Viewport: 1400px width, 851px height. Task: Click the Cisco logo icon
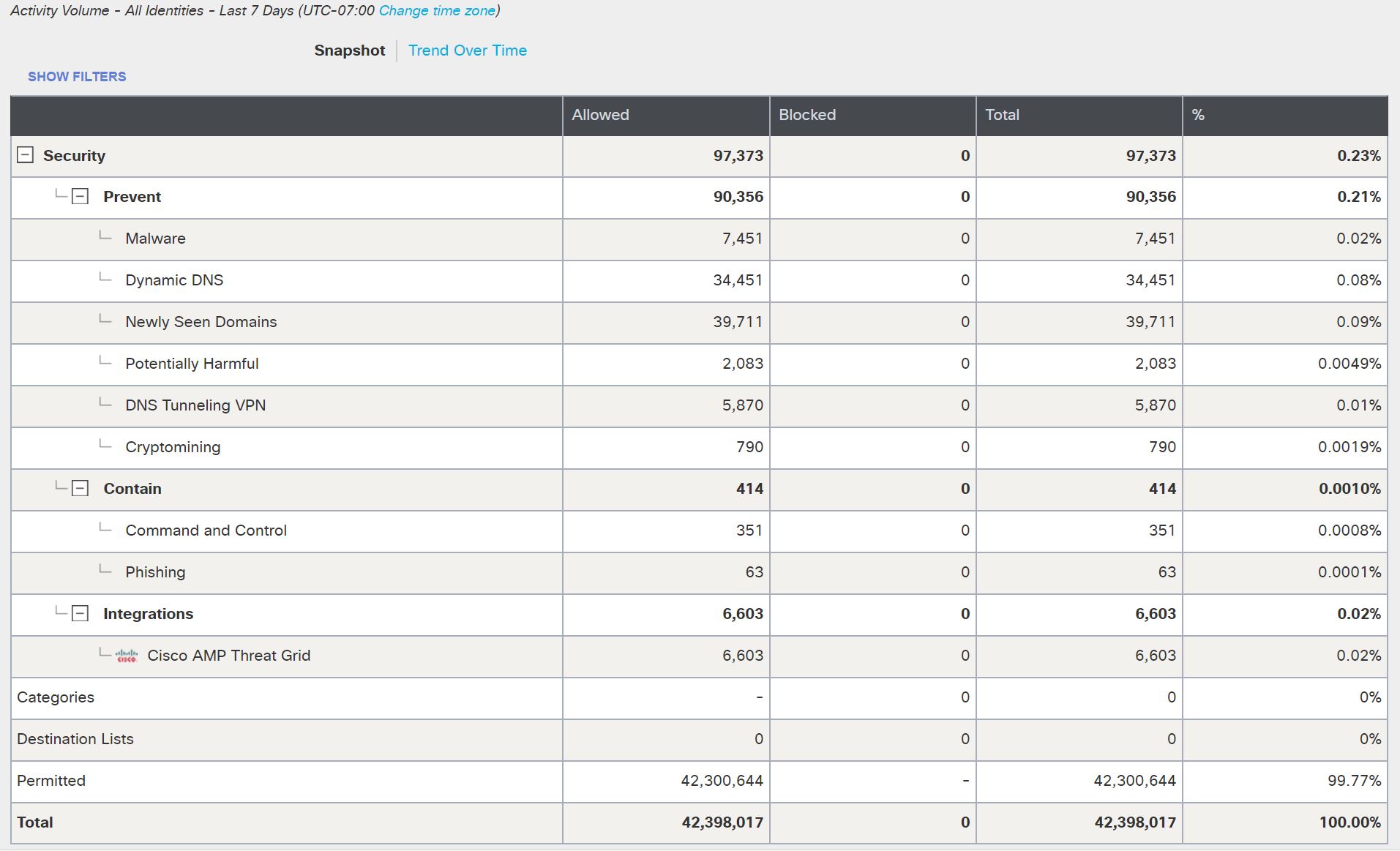(x=127, y=656)
